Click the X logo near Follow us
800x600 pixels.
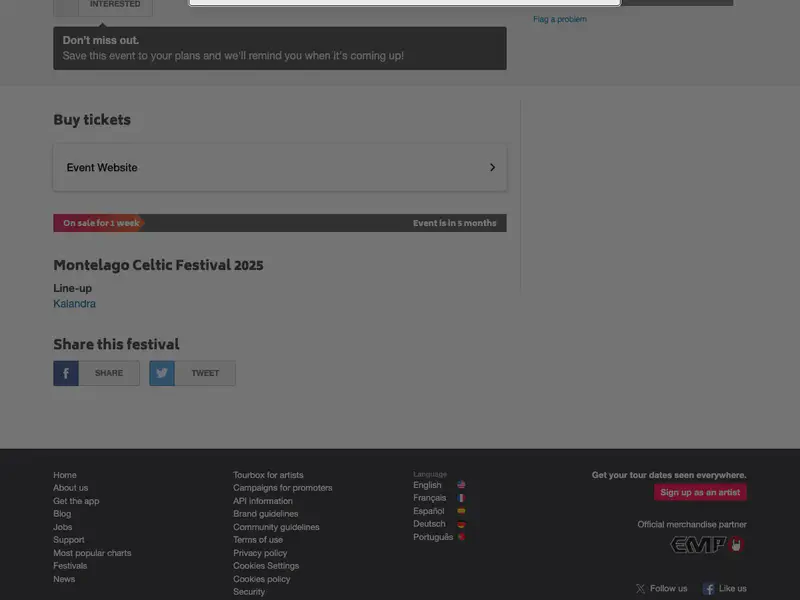(640, 589)
